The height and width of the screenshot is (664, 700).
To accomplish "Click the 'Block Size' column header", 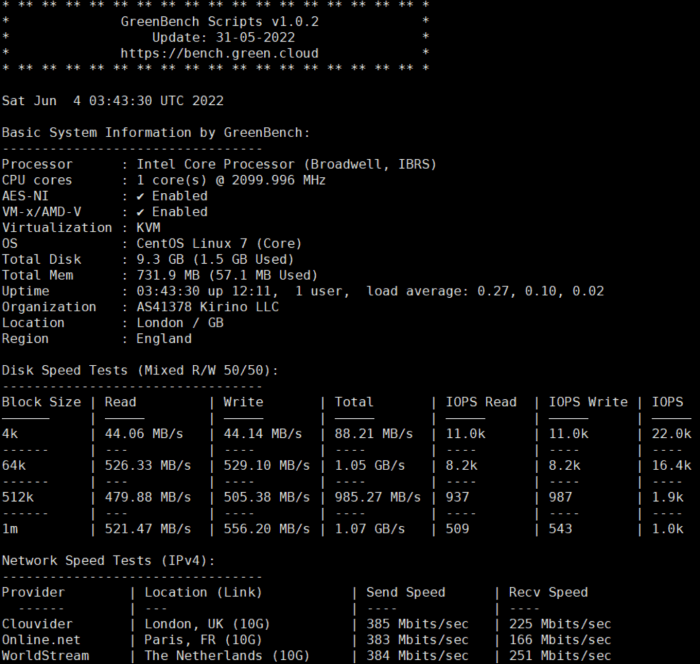I will click(x=42, y=402).
